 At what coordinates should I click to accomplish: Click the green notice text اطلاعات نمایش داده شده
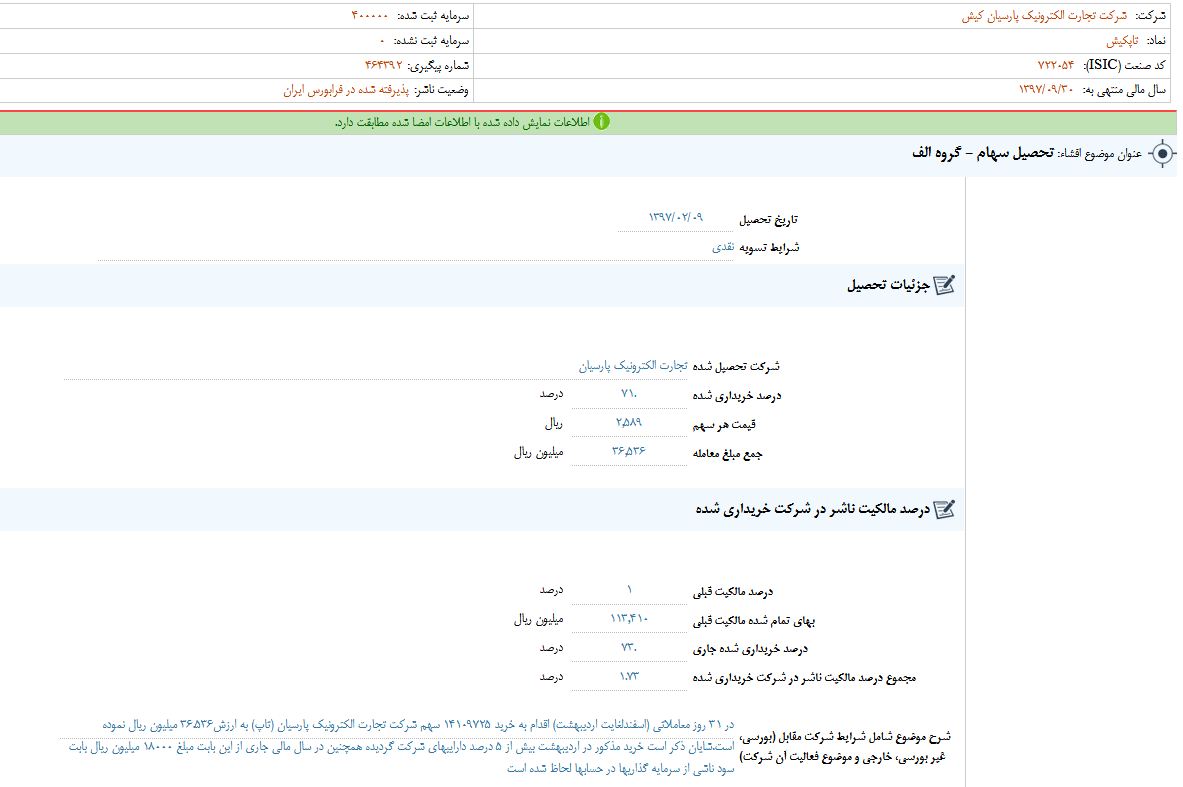(x=463, y=122)
